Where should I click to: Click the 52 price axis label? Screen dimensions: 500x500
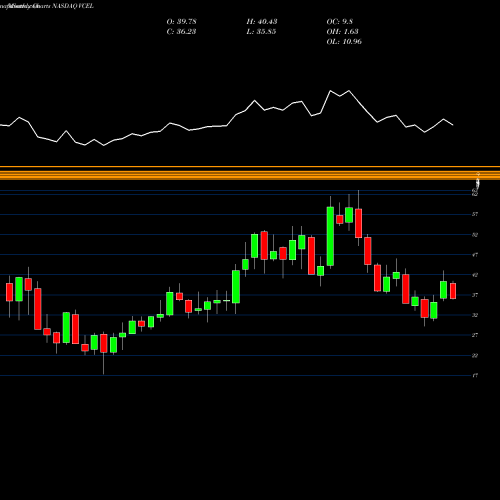click(x=475, y=235)
